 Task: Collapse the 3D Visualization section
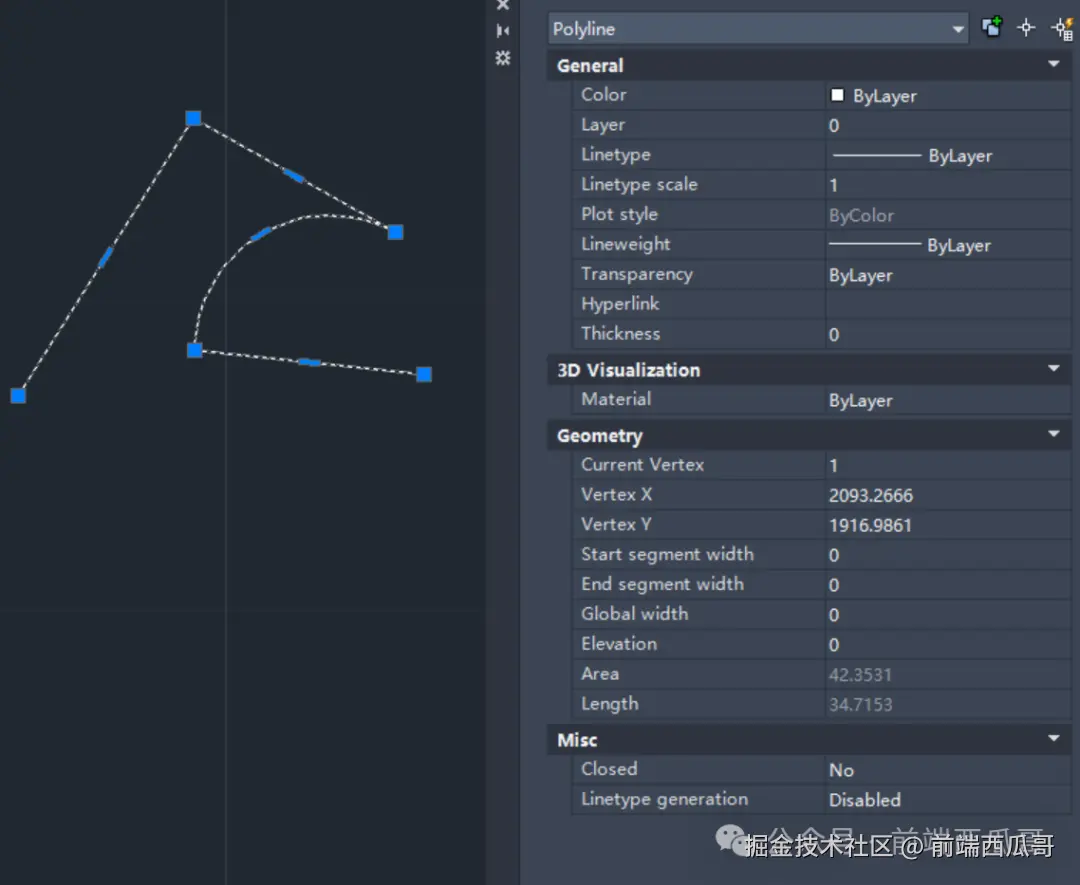[1053, 368]
